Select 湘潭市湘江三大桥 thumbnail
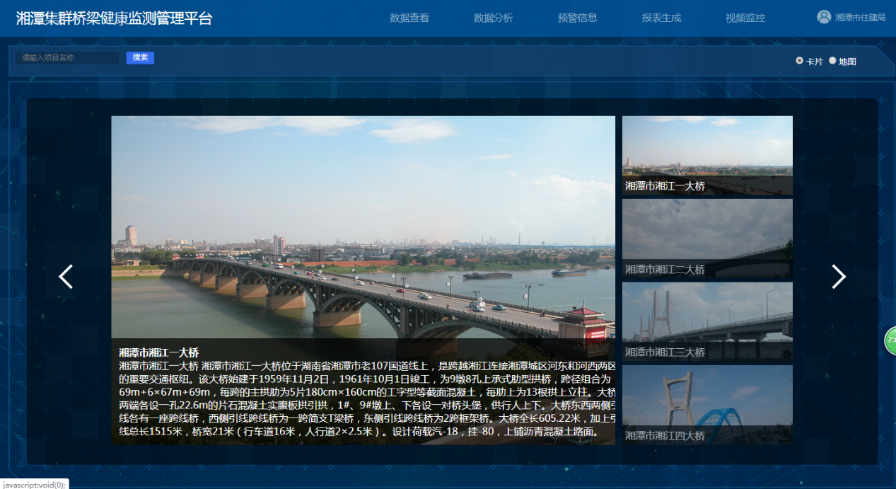This screenshot has width=896, height=489. click(707, 321)
